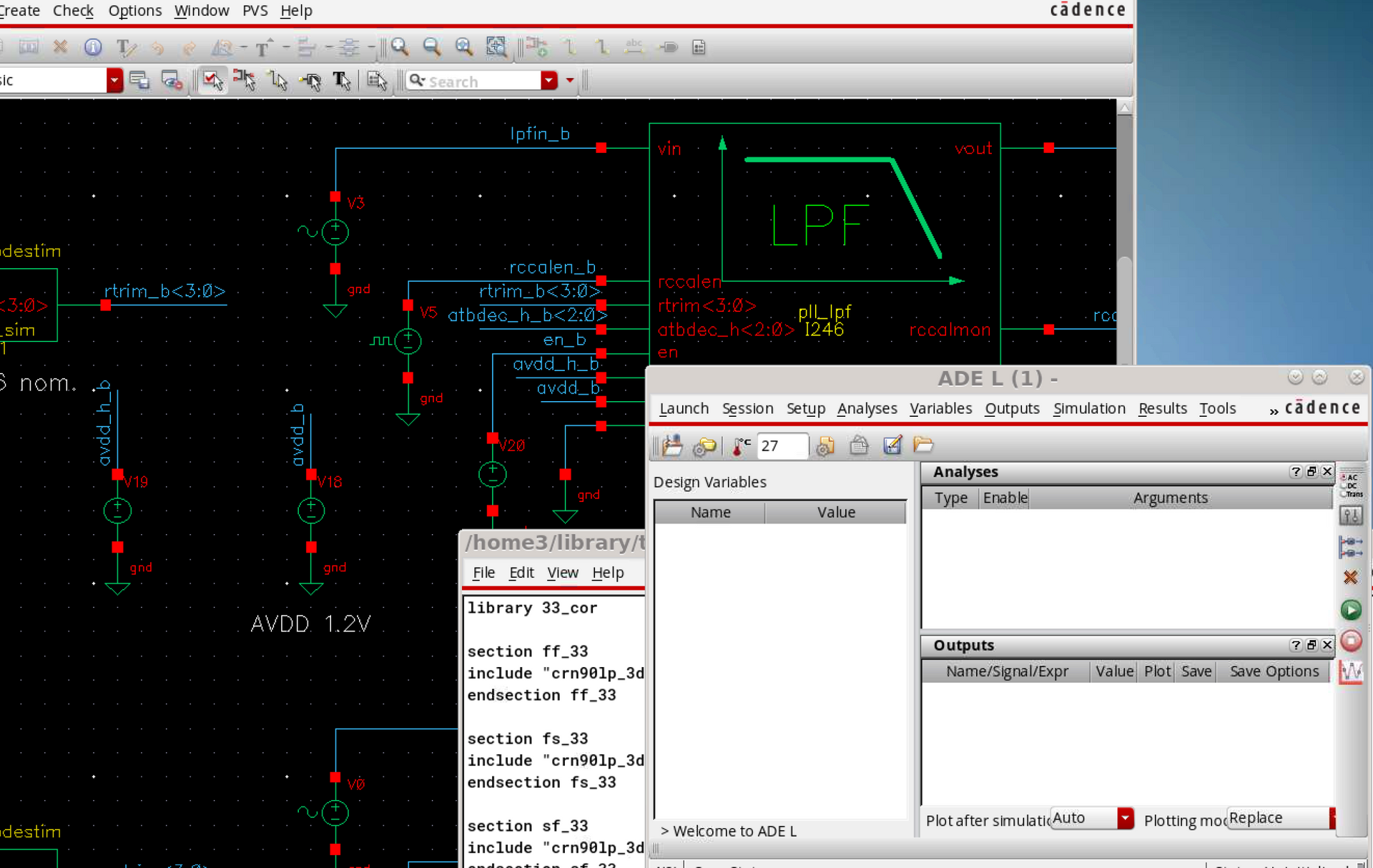Click the zoom to fit icon
The width and height of the screenshot is (1373, 868).
[x=464, y=47]
